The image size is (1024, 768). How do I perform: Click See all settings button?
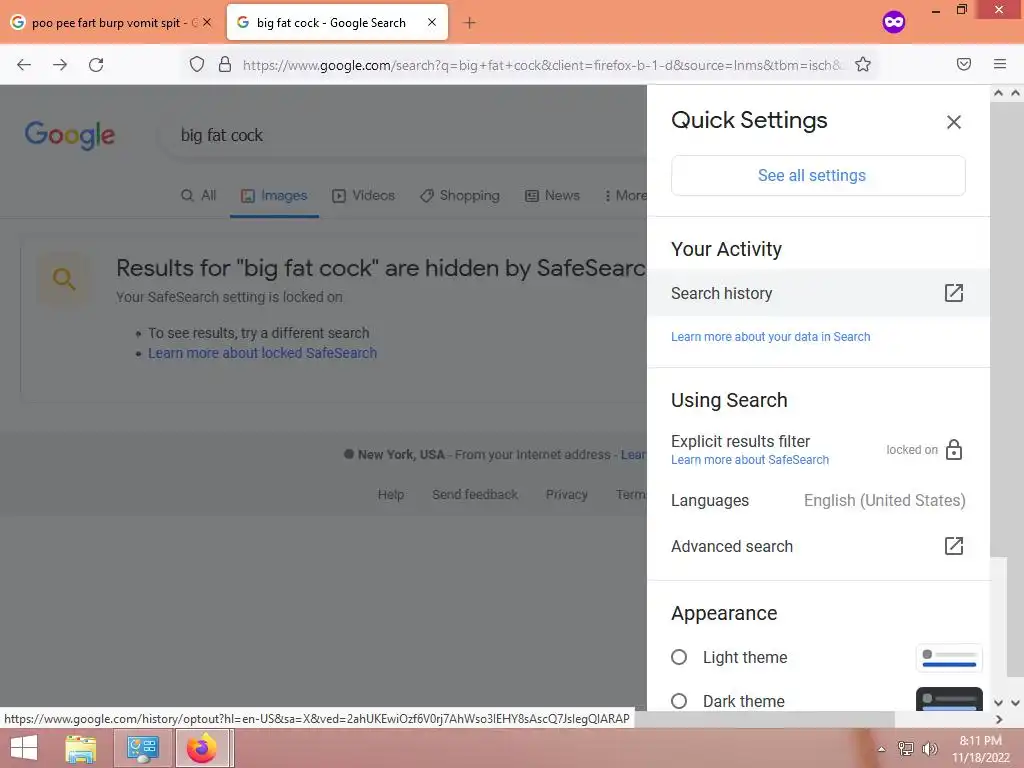pyautogui.click(x=818, y=175)
